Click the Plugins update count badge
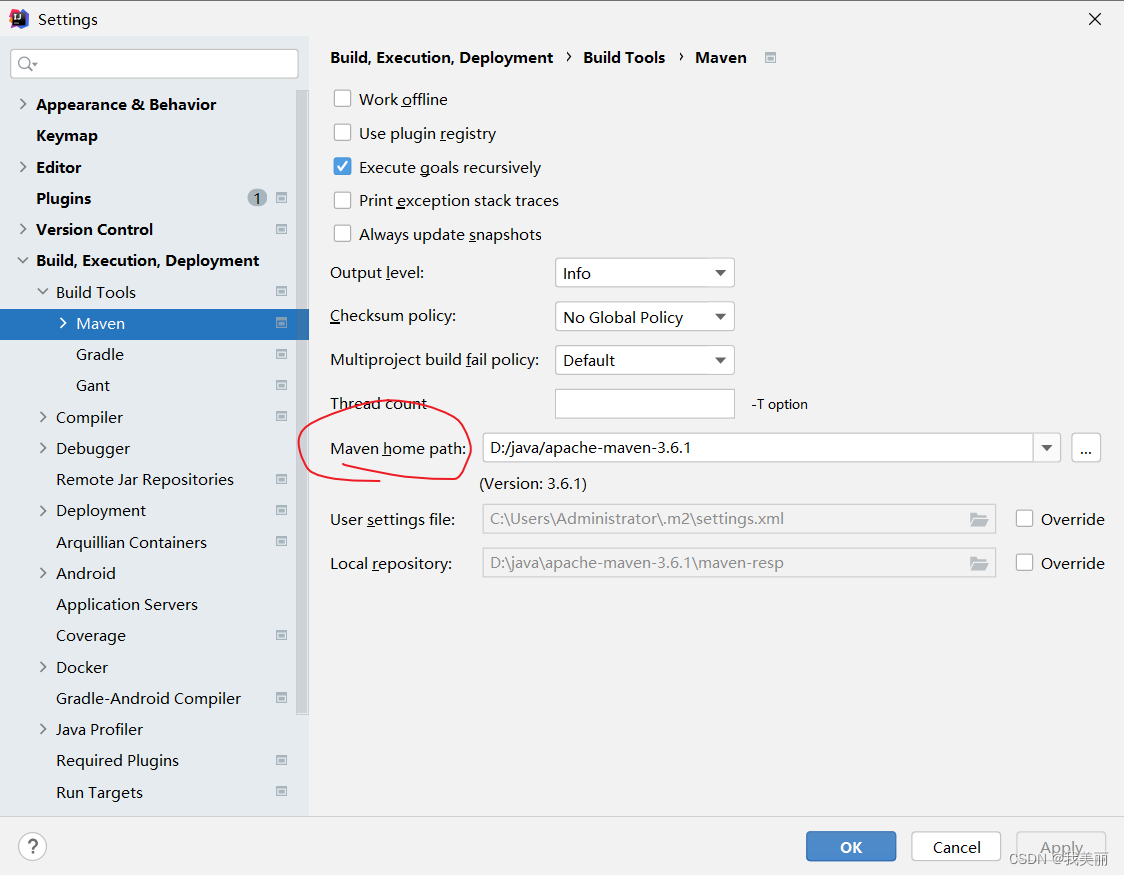 click(257, 198)
